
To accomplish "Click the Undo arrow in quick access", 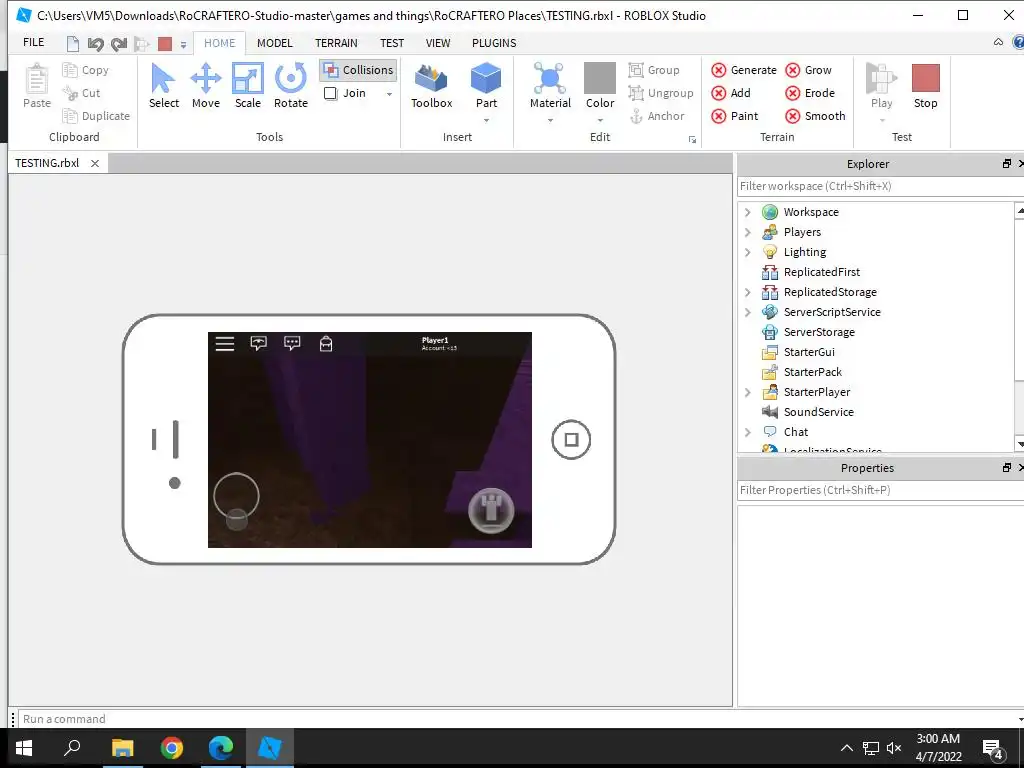I will coord(95,44).
